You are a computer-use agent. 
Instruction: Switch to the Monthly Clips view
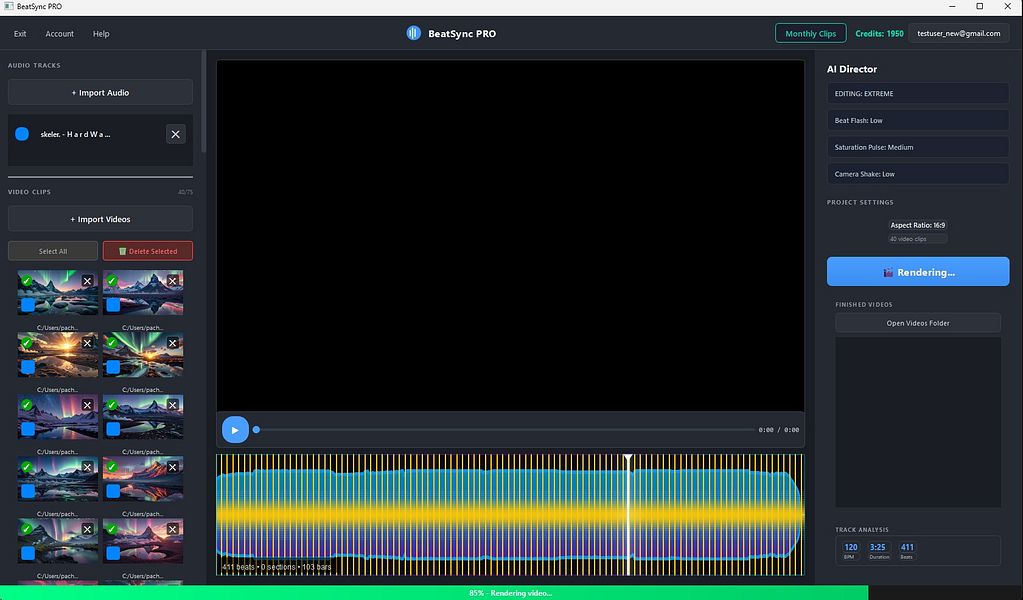[810, 33]
